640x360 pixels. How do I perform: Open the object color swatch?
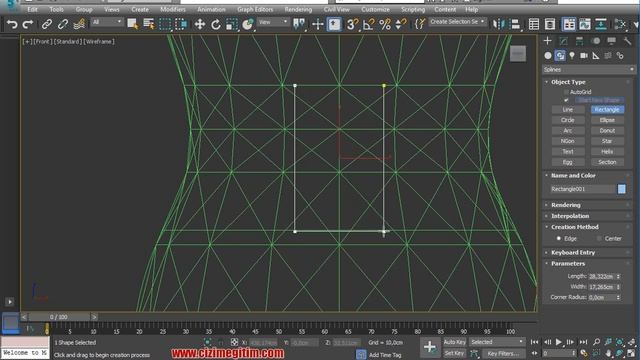pyautogui.click(x=621, y=189)
